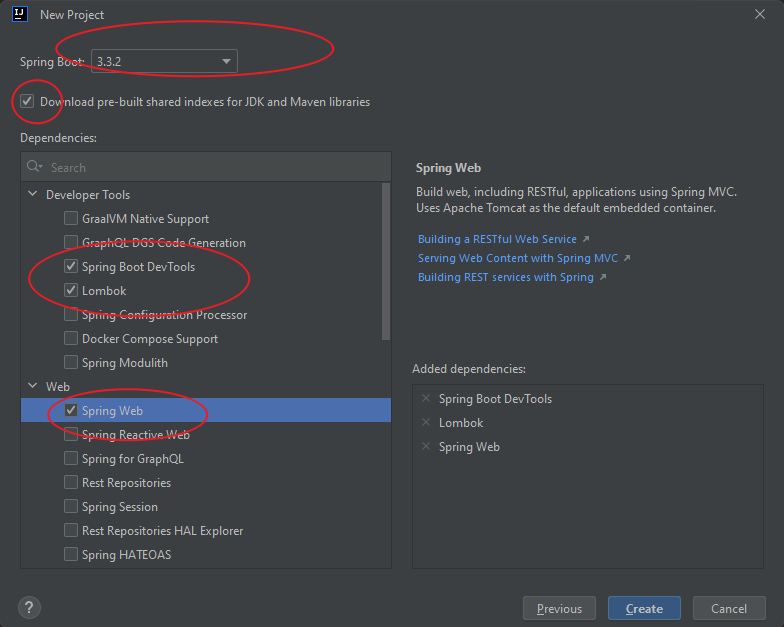Viewport: 784px width, 627px height.
Task: Enable Spring HATEOAS dependency
Action: tap(71, 554)
